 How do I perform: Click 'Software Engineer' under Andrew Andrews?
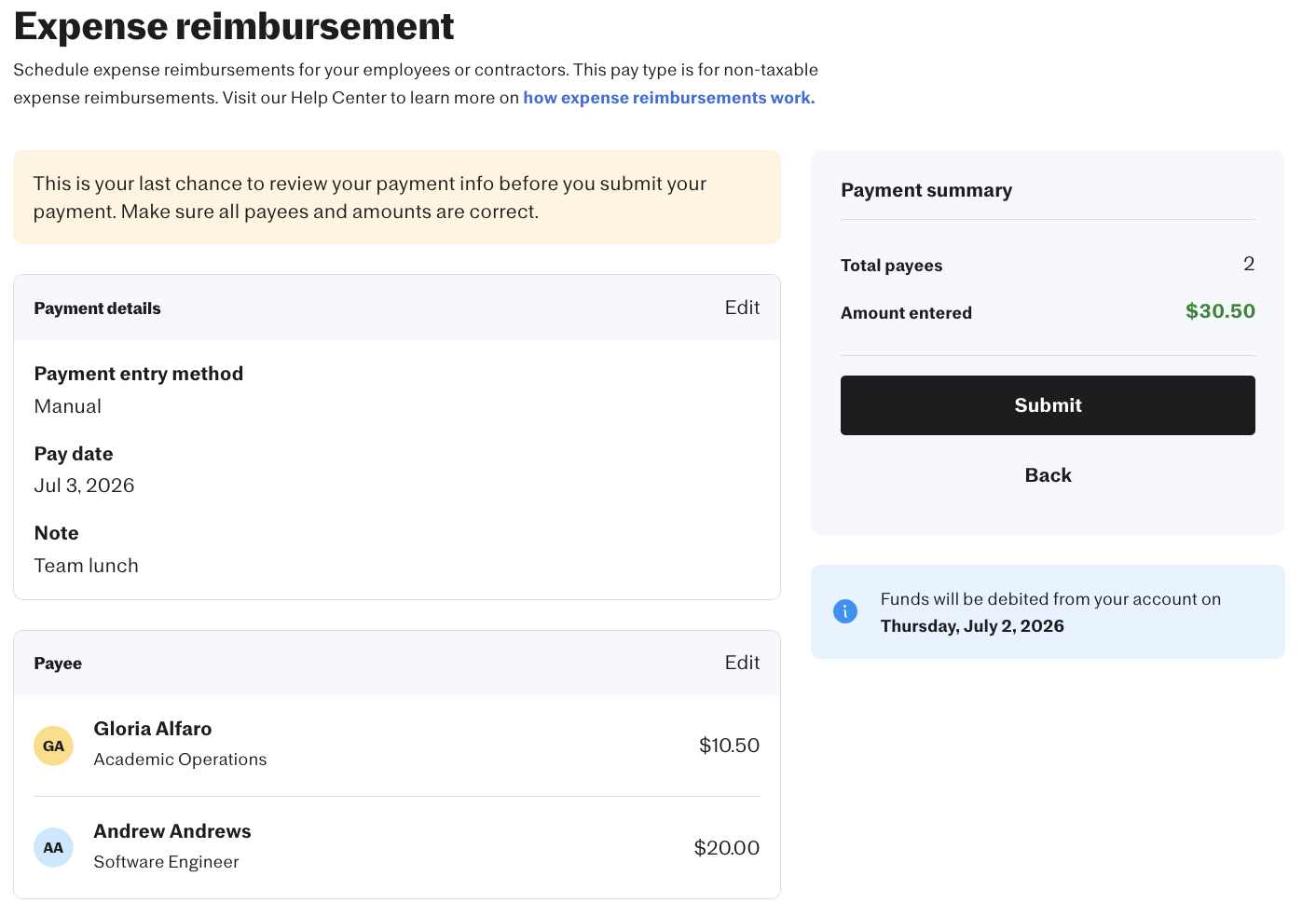(x=166, y=862)
